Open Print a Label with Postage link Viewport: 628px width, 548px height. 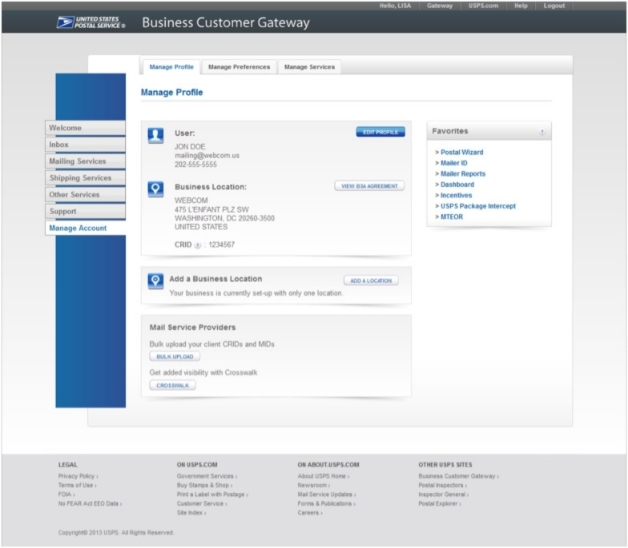212,495
